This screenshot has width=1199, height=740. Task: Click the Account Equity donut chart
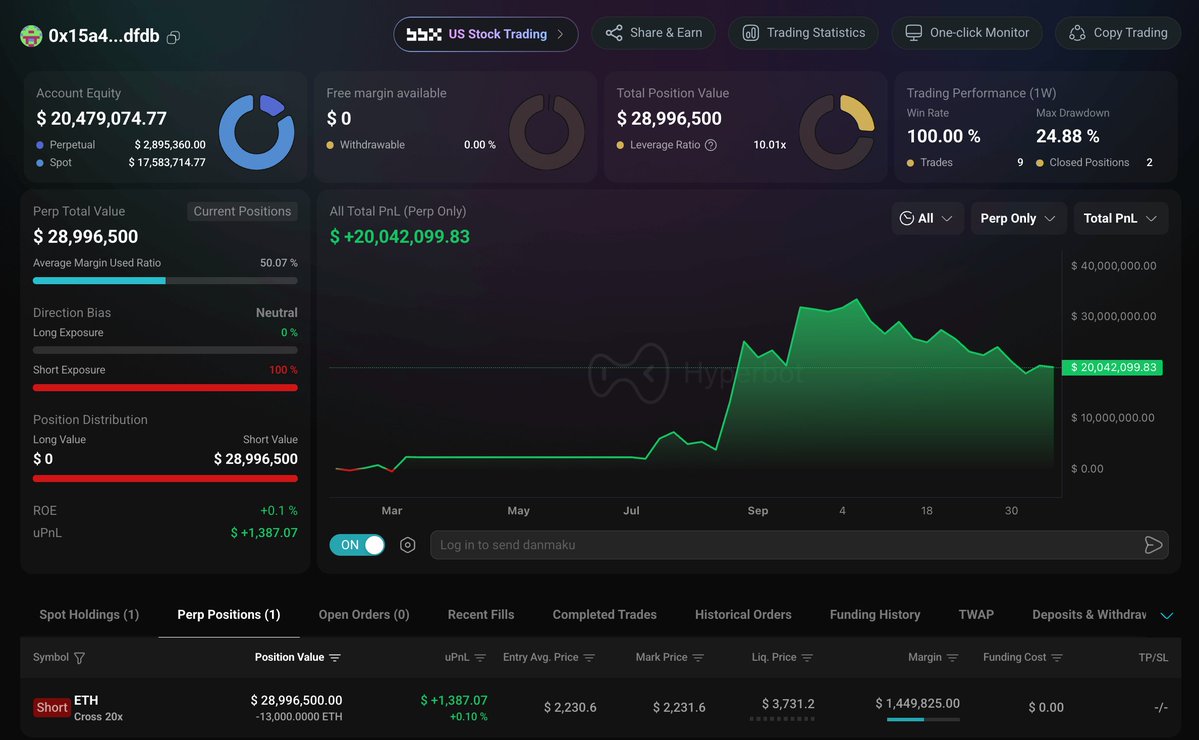click(257, 132)
